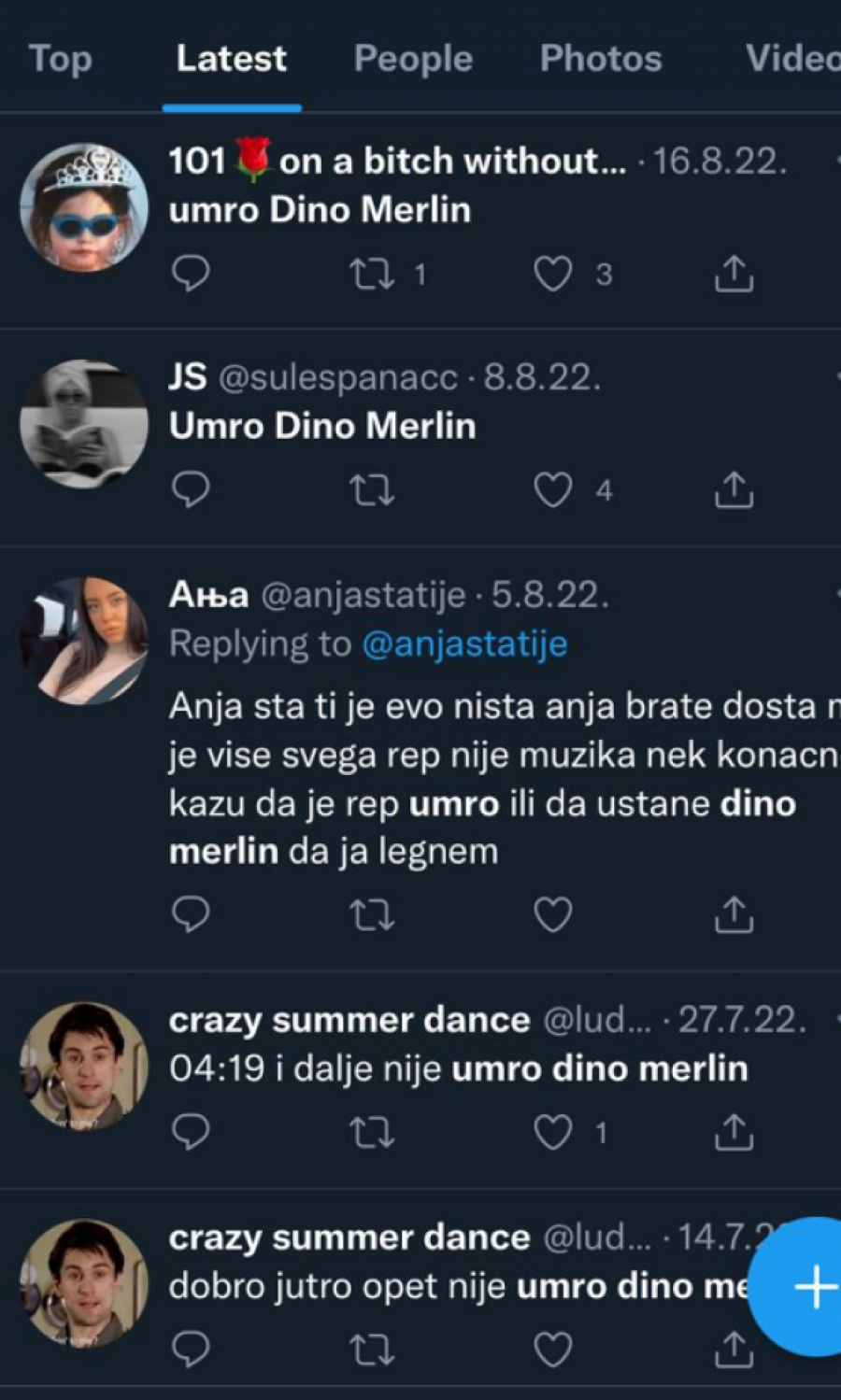
Task: Open Ања's profile picture
Action: [x=84, y=641]
